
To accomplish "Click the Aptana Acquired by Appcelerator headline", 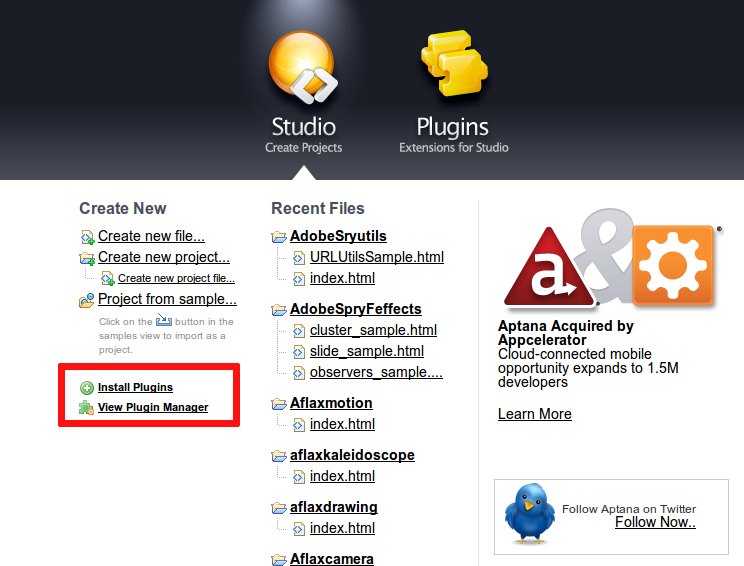I will coord(566,333).
